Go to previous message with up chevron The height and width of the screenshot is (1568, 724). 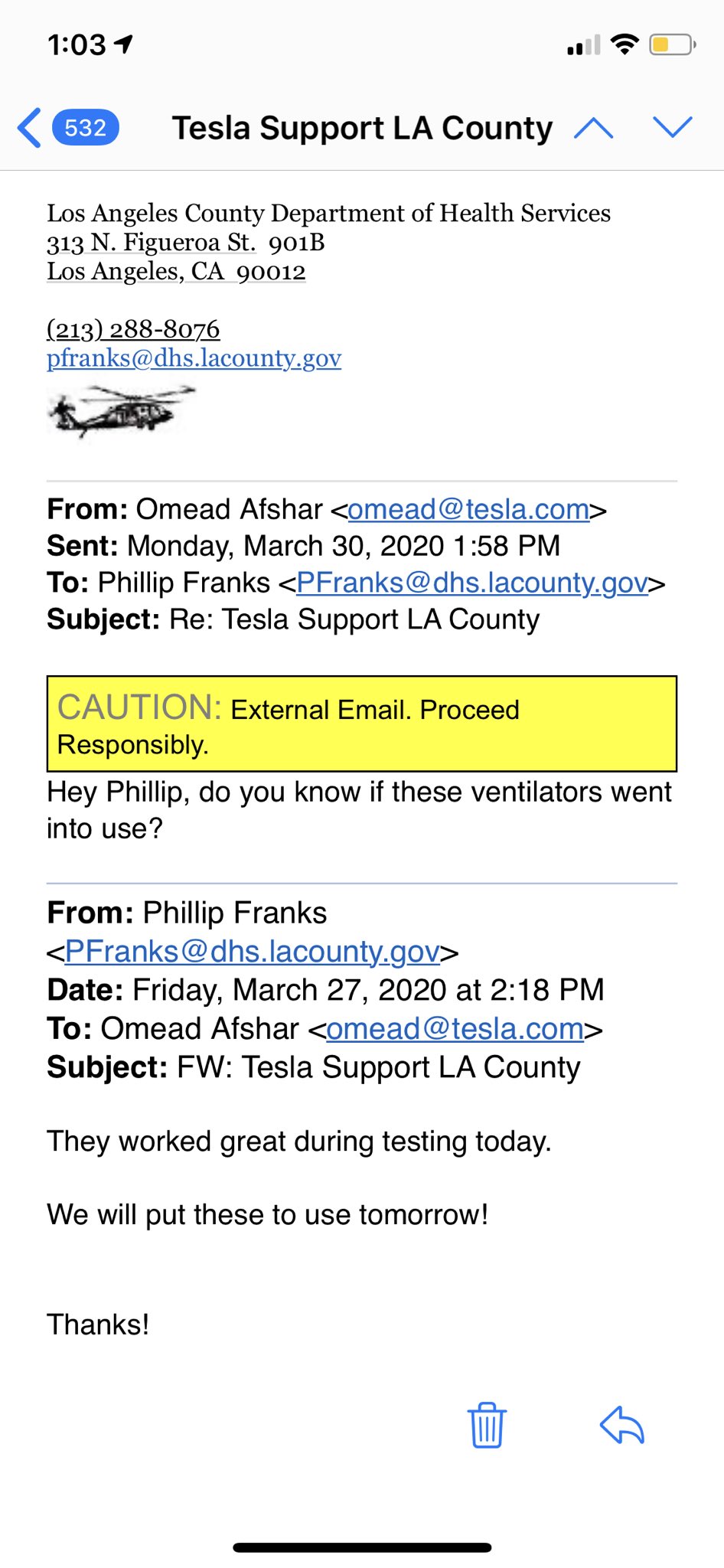(593, 128)
